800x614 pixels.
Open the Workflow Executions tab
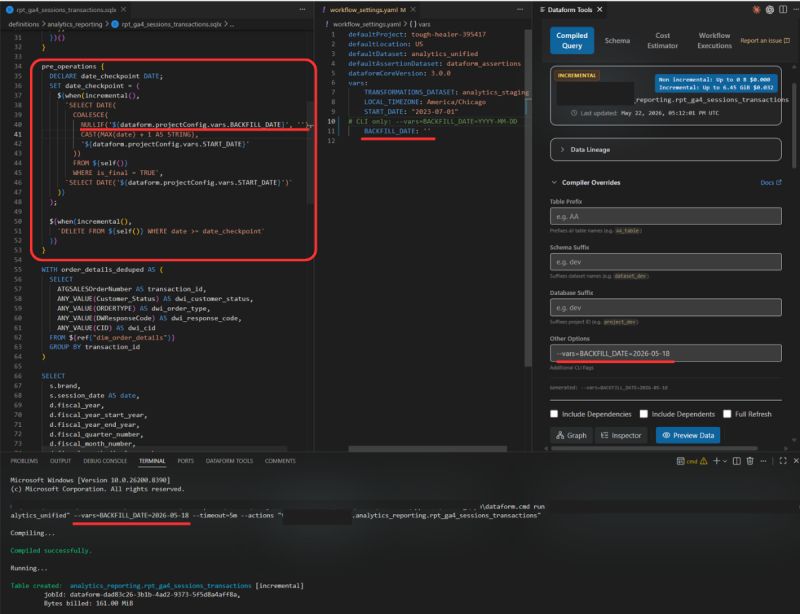(x=714, y=40)
